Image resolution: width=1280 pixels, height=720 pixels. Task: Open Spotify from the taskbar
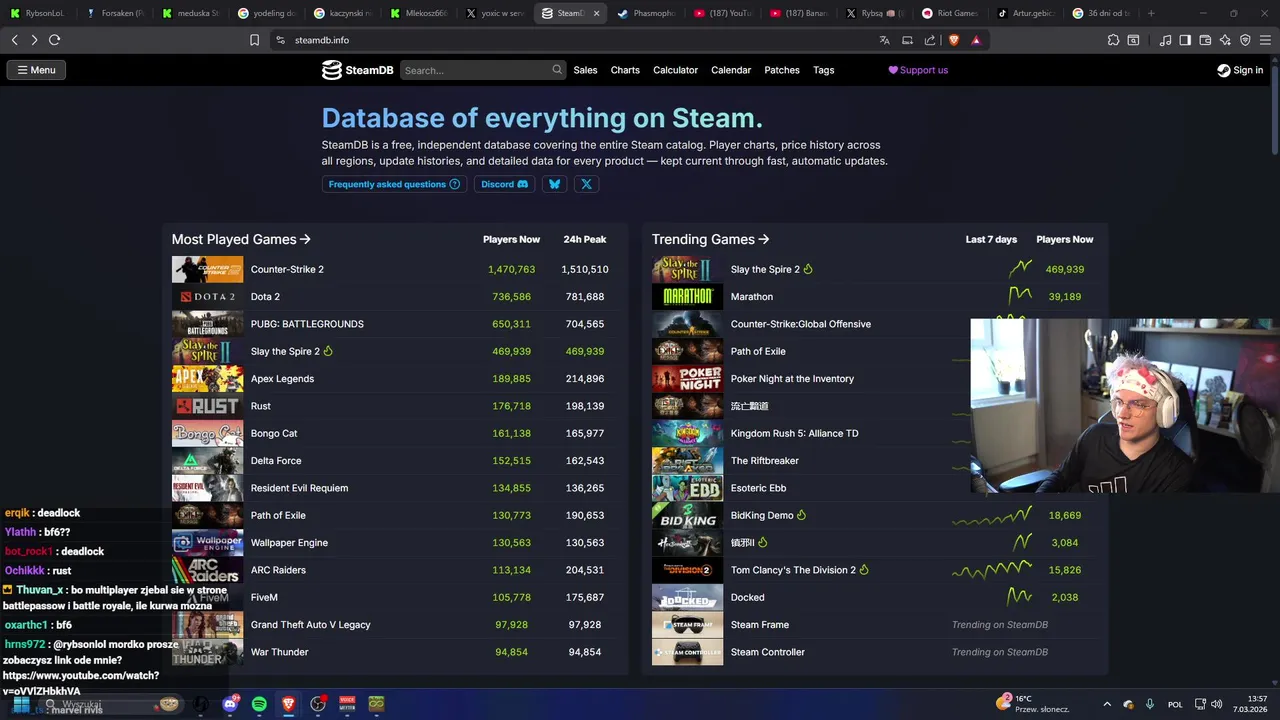[259, 704]
